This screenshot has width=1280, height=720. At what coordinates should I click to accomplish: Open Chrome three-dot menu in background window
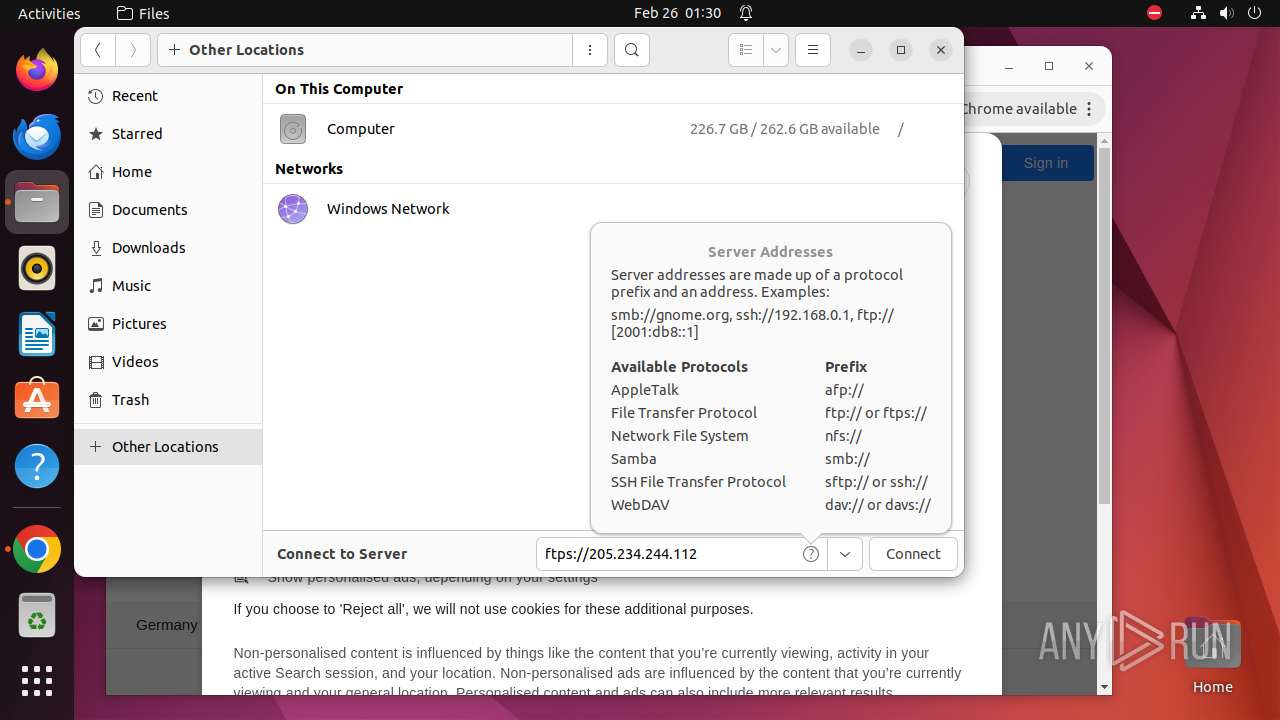click(1090, 109)
